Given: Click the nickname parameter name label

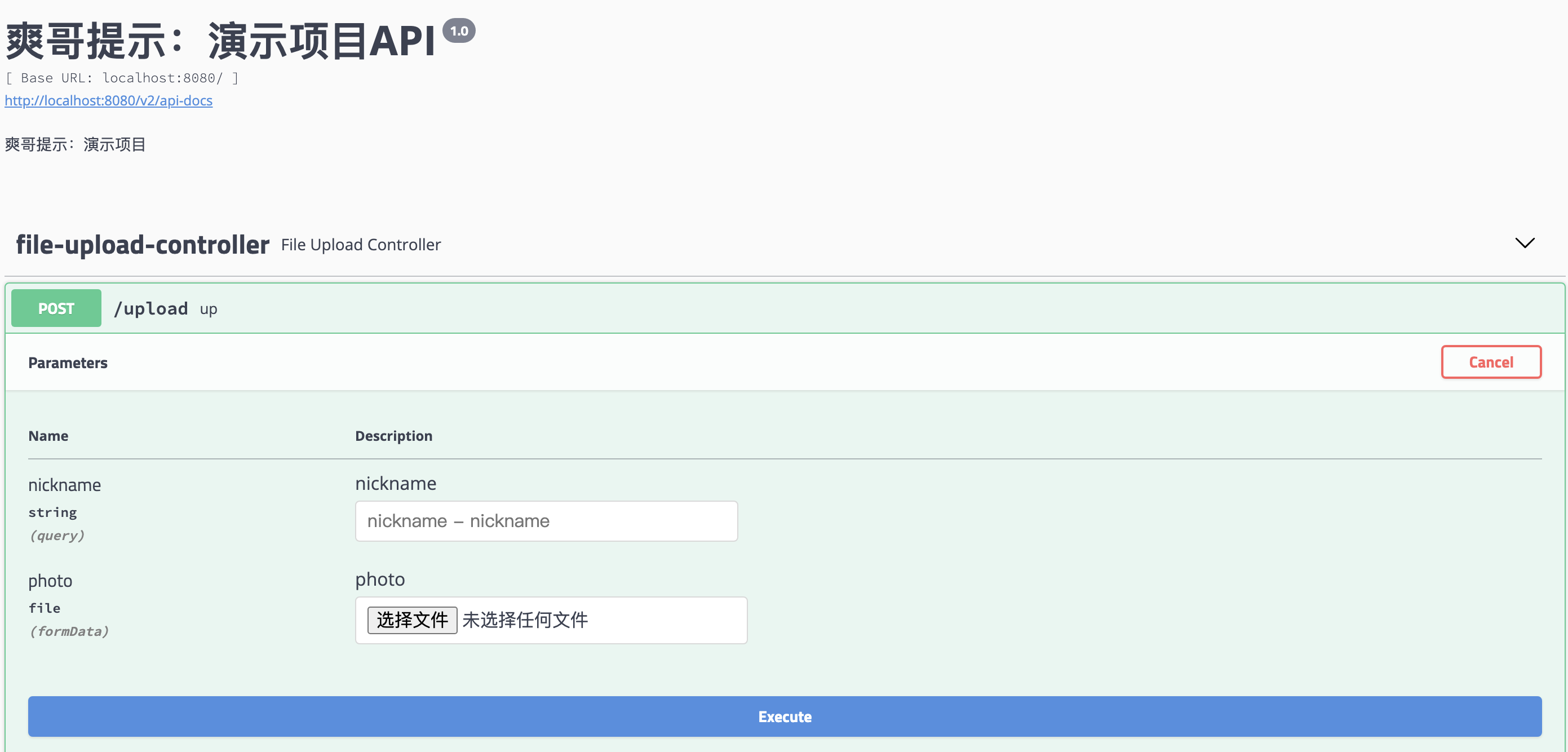Looking at the screenshot, I should [x=64, y=485].
